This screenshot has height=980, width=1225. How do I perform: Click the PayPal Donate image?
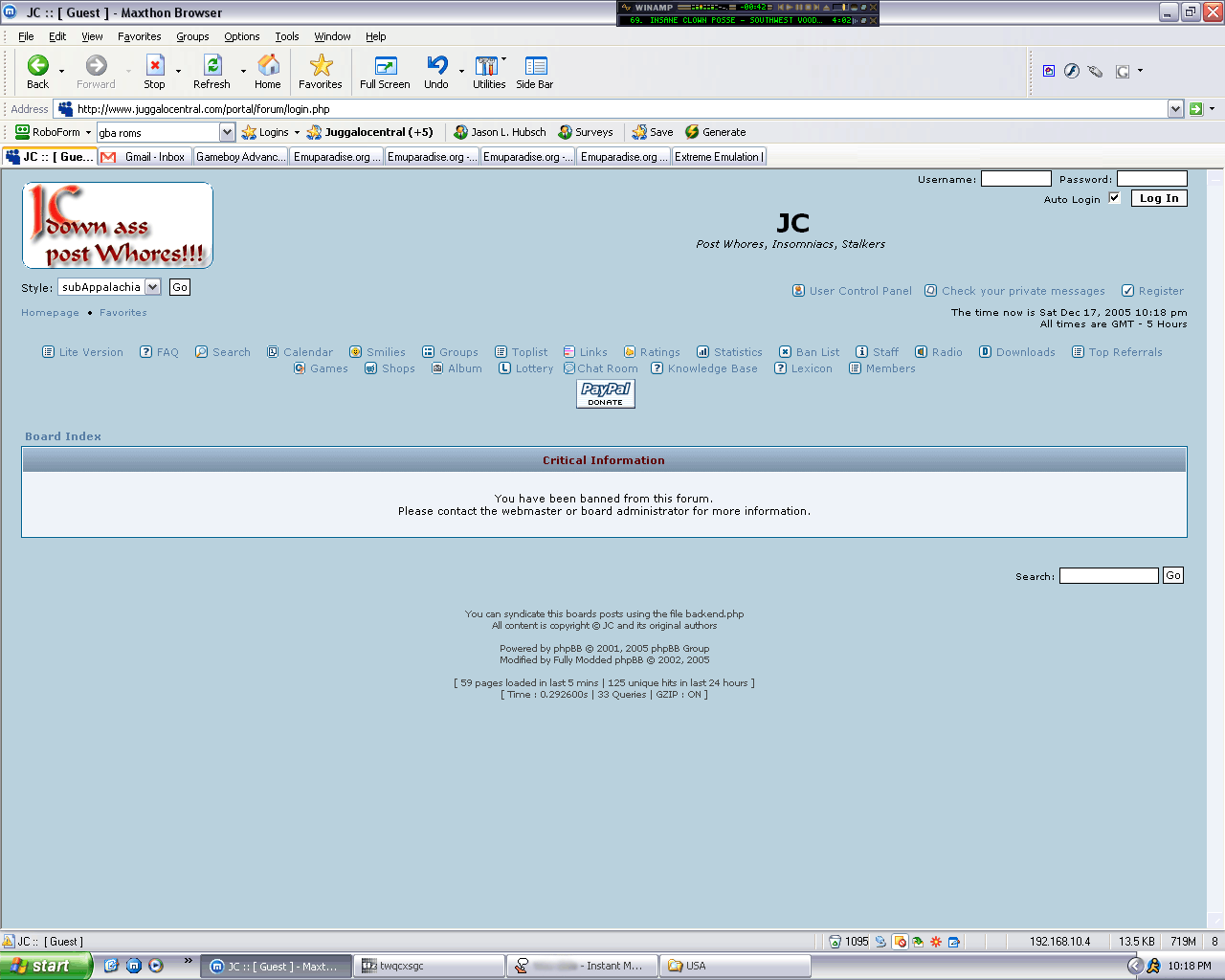606,393
